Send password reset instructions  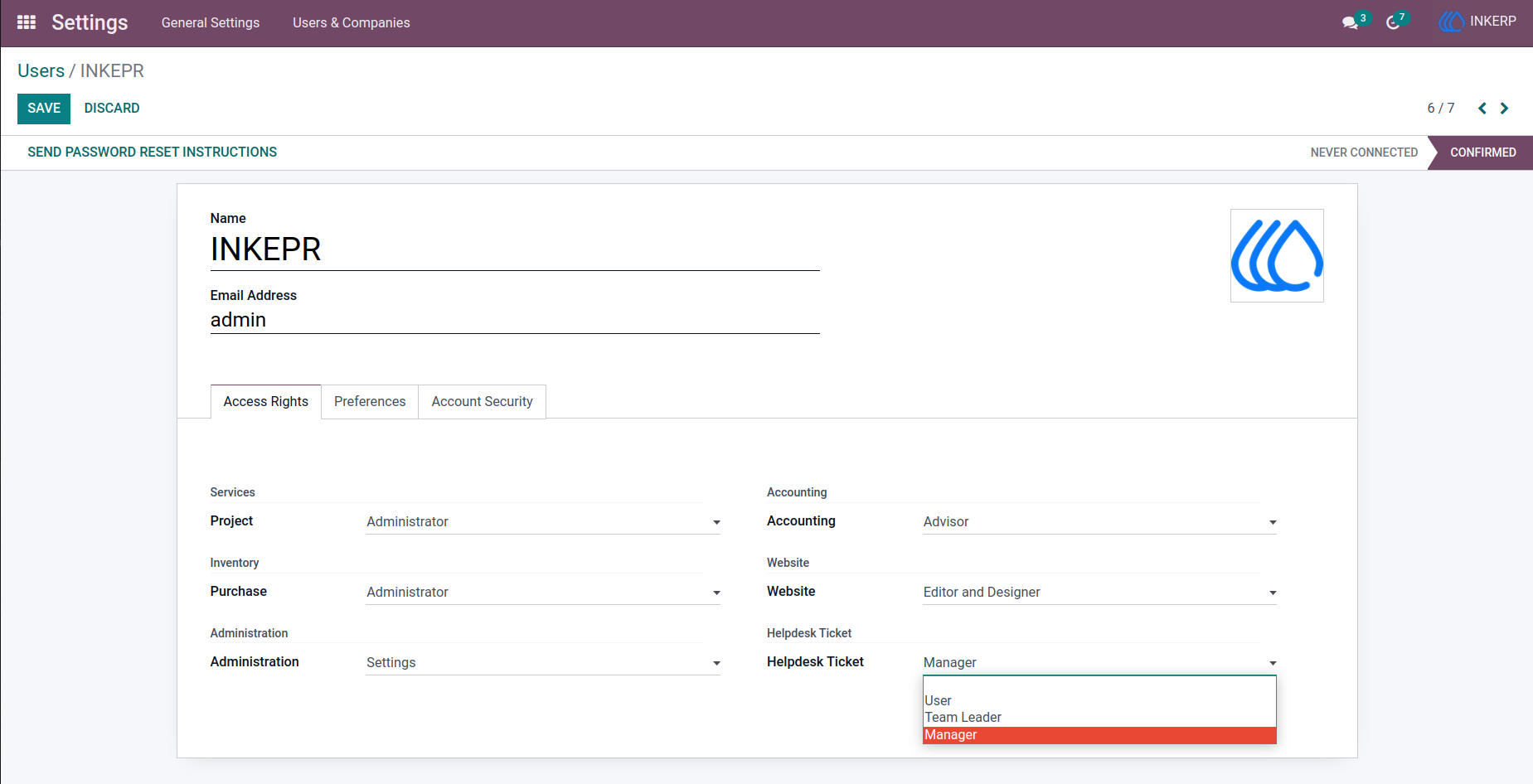[153, 152]
